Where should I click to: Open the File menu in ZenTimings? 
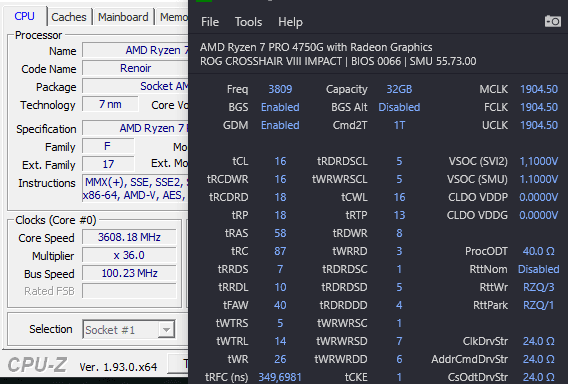(x=210, y=22)
